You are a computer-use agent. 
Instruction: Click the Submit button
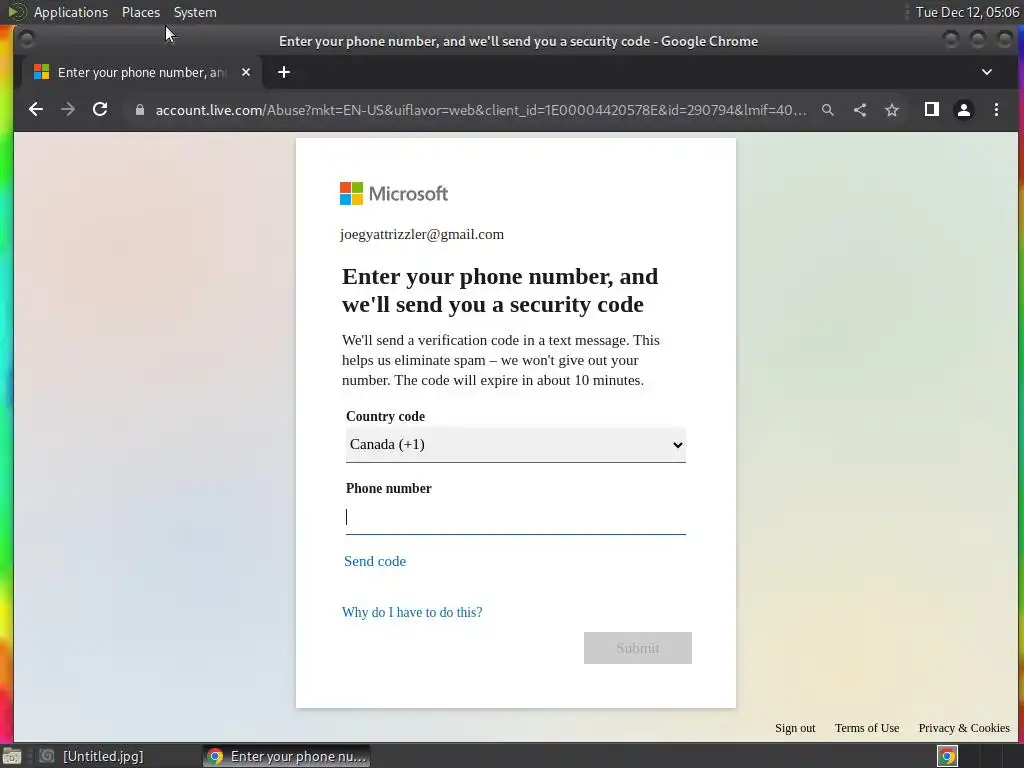tap(638, 648)
